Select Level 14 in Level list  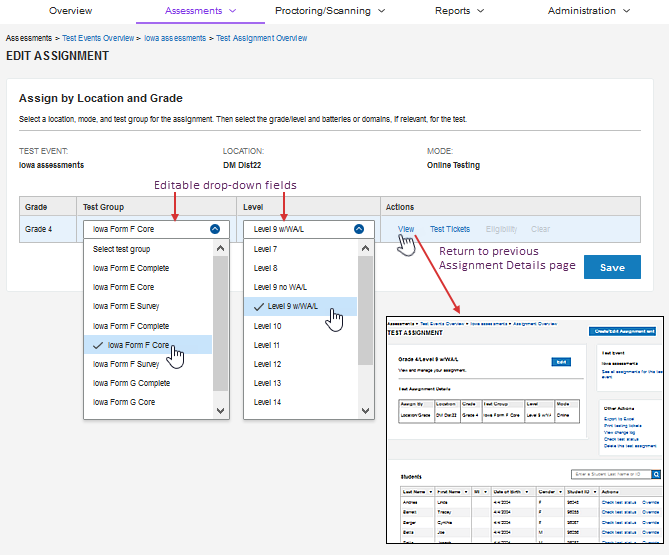tap(301, 402)
